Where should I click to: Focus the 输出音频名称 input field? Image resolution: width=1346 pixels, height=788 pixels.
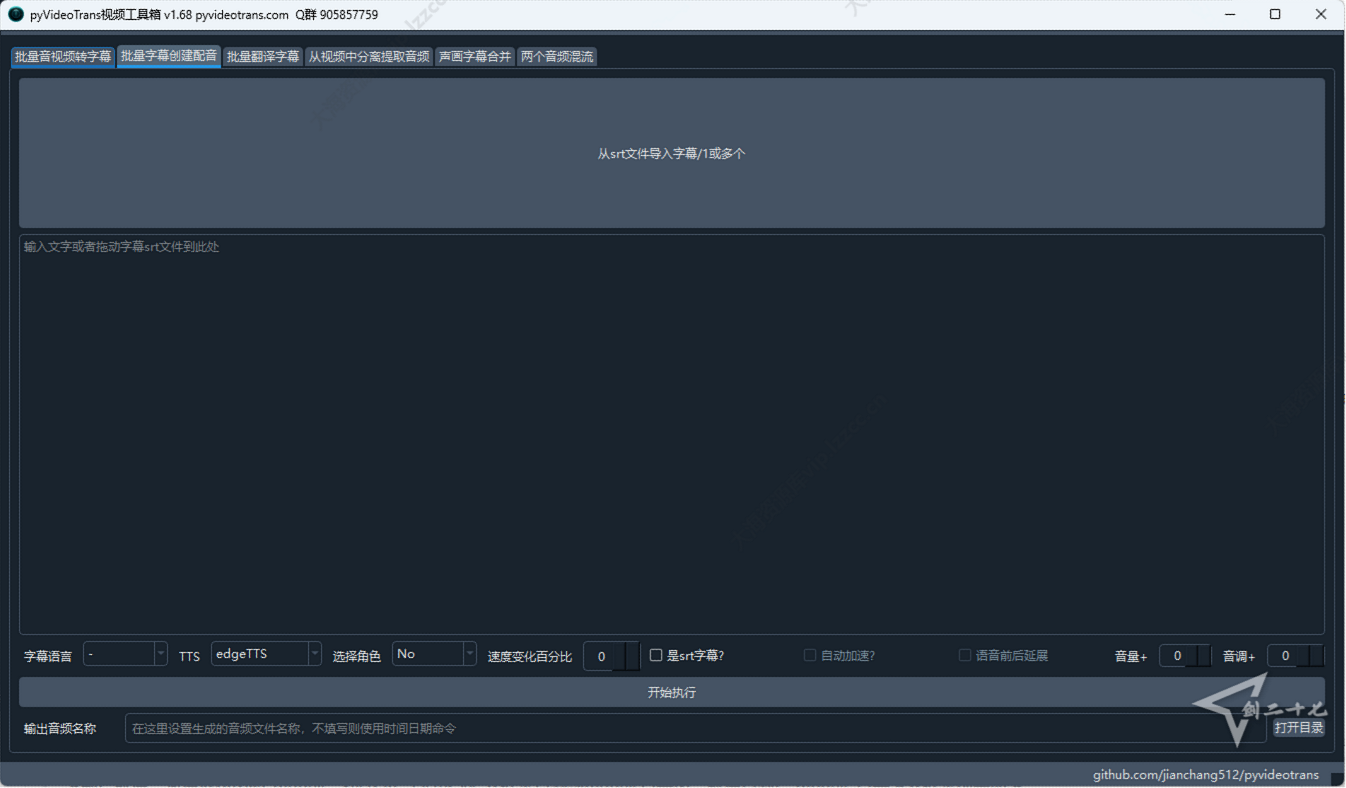(x=695, y=728)
